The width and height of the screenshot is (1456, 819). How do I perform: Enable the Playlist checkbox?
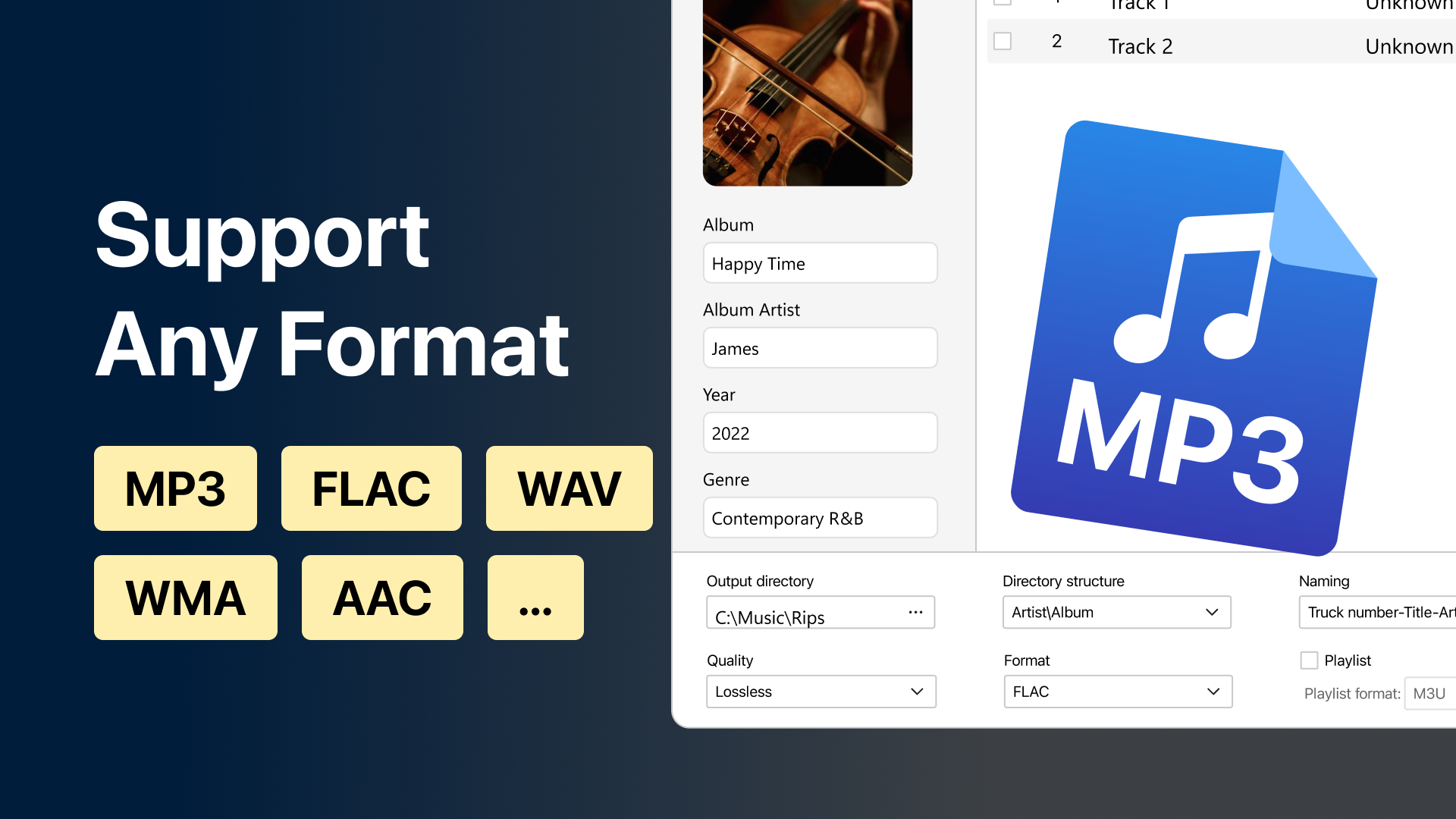(x=1309, y=661)
